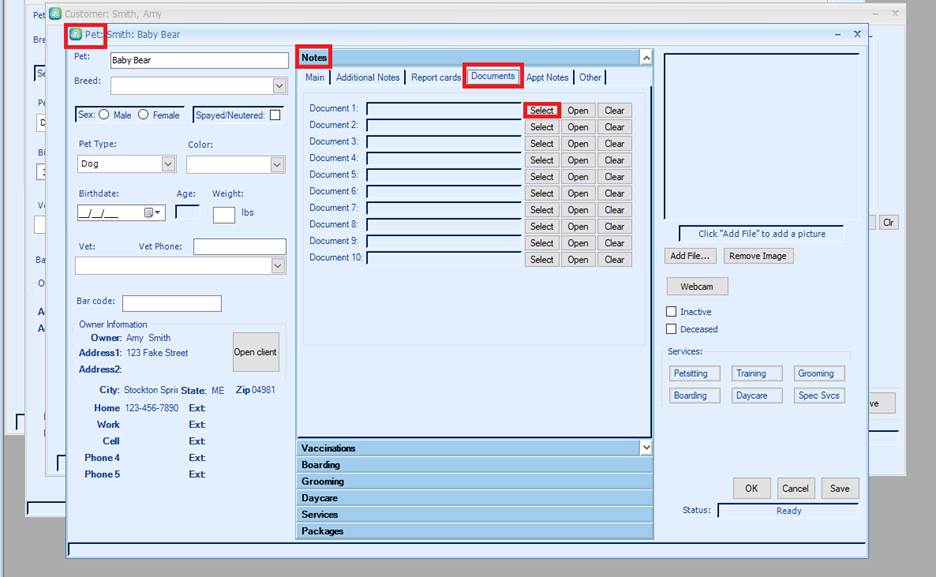Screen dimensions: 936x577
Task: Open the Color dropdown
Action: point(278,164)
